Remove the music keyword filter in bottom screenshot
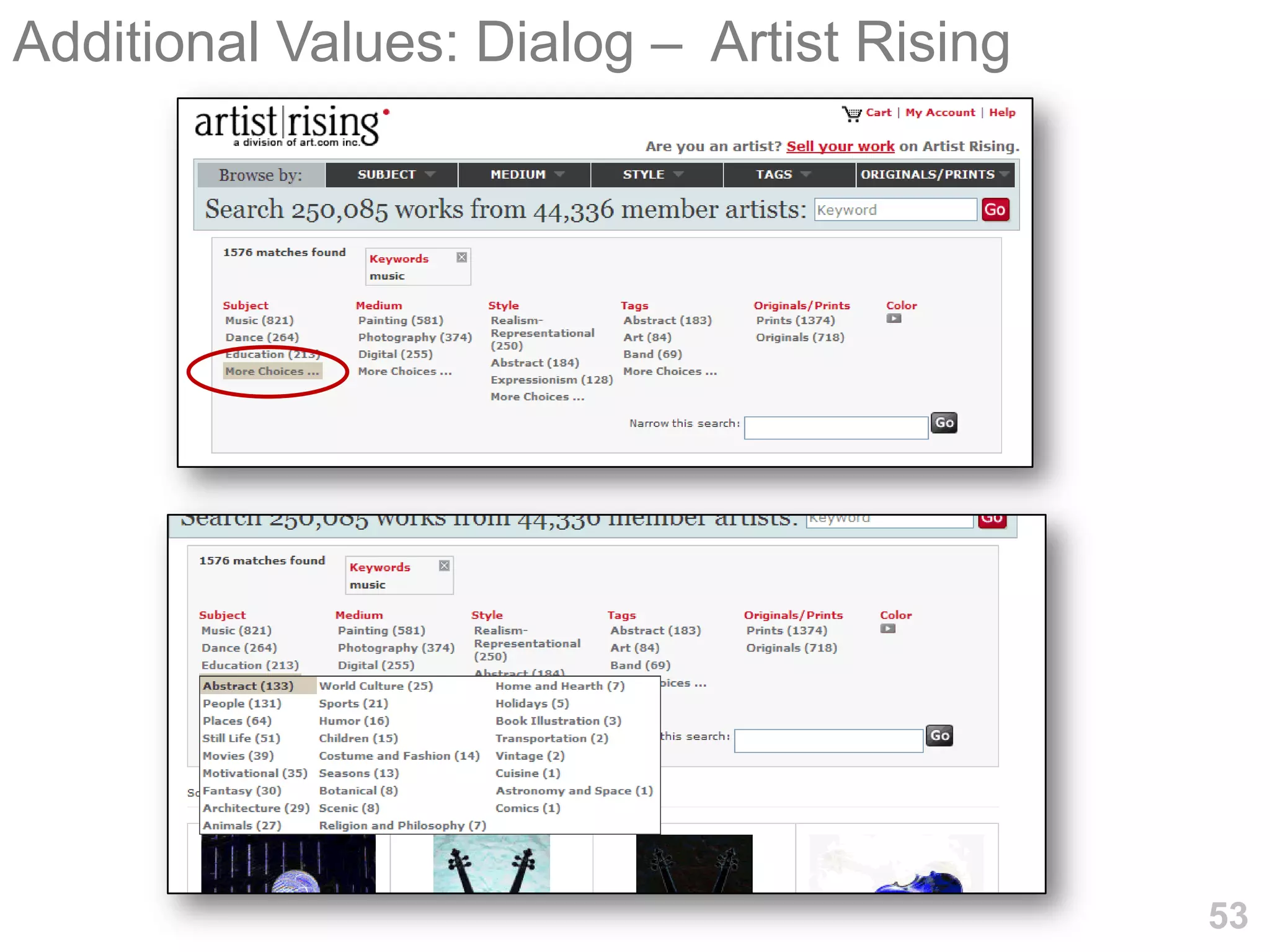 pyautogui.click(x=444, y=565)
